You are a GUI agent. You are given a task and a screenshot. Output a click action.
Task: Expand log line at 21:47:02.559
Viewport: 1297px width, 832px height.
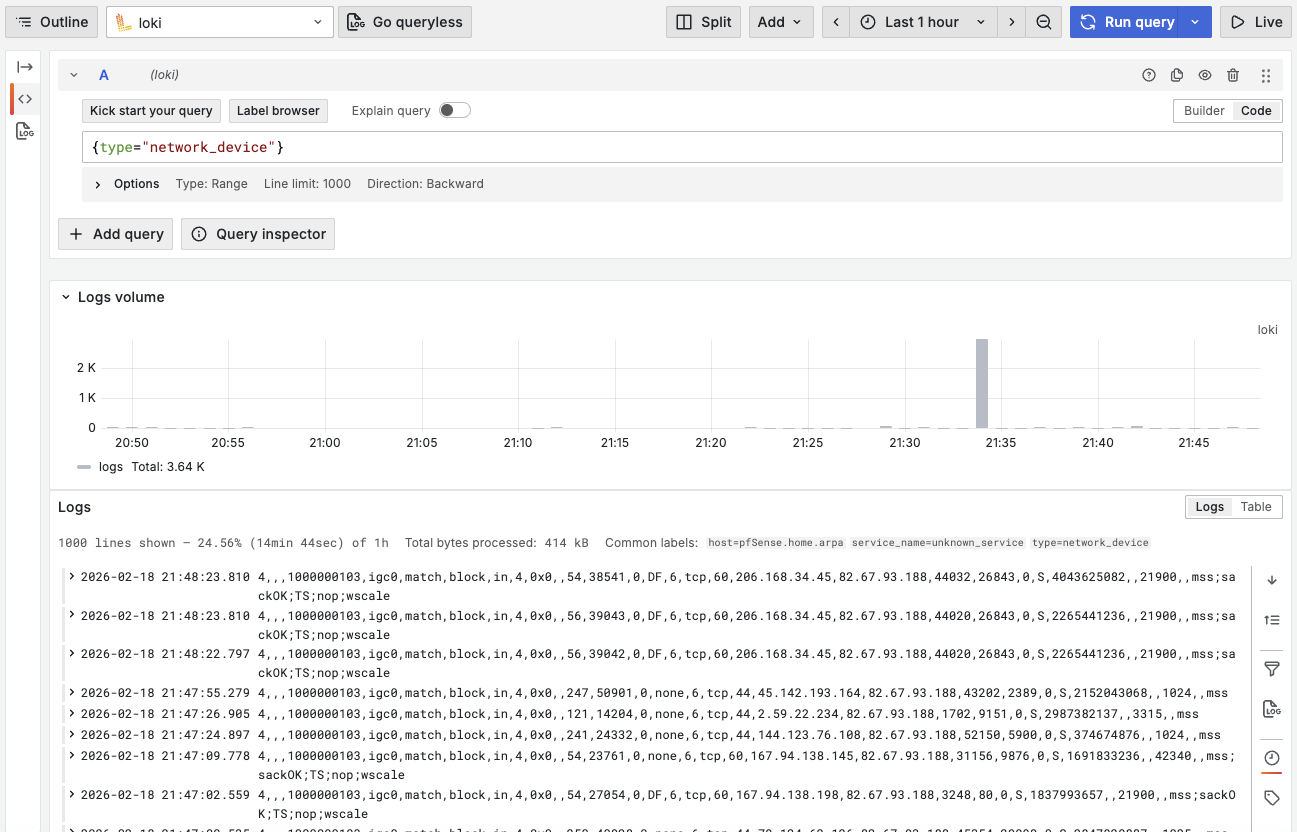[x=72, y=794]
